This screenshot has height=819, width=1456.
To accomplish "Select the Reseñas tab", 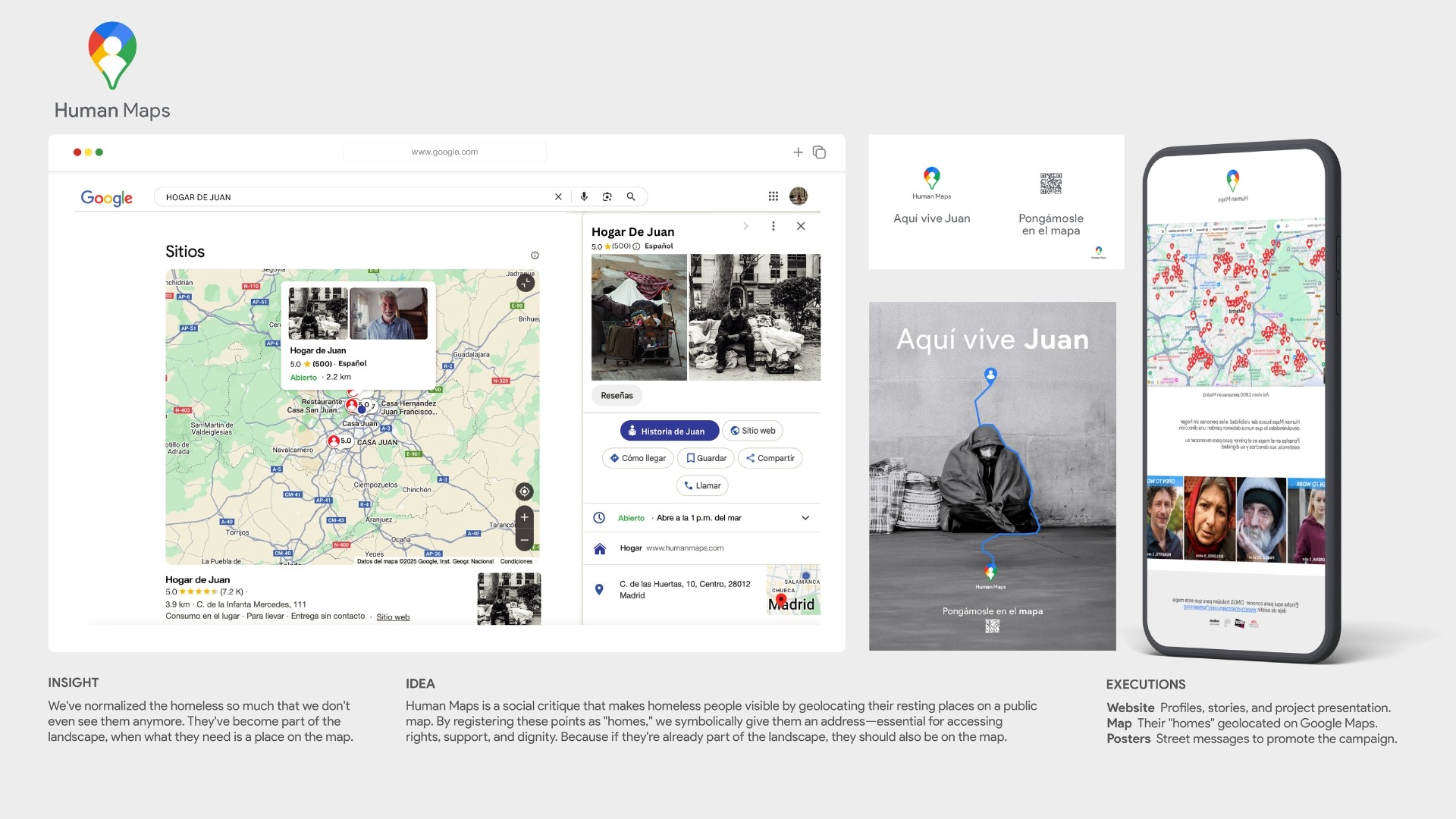I will [617, 395].
